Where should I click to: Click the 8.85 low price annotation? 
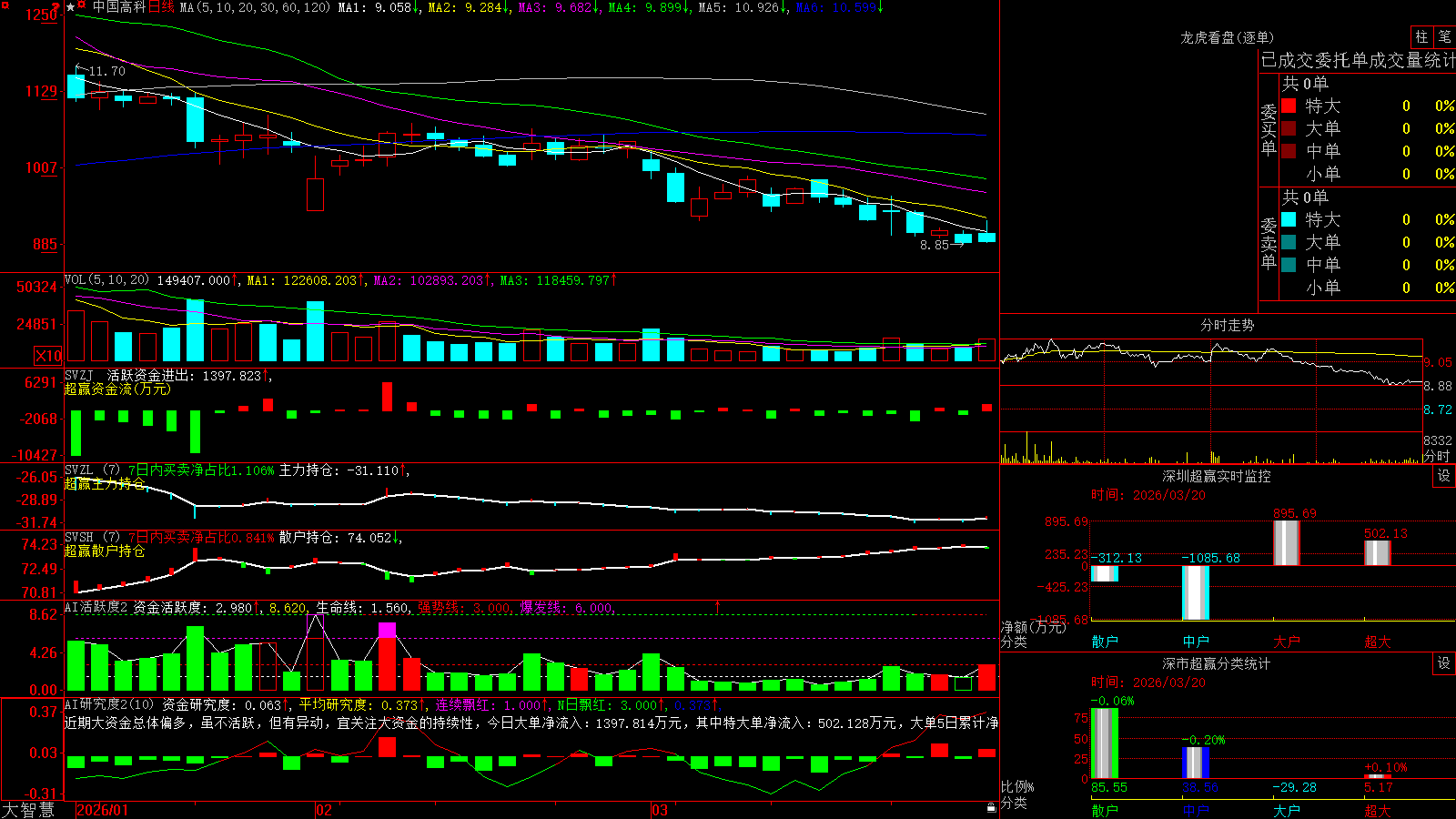tap(935, 245)
